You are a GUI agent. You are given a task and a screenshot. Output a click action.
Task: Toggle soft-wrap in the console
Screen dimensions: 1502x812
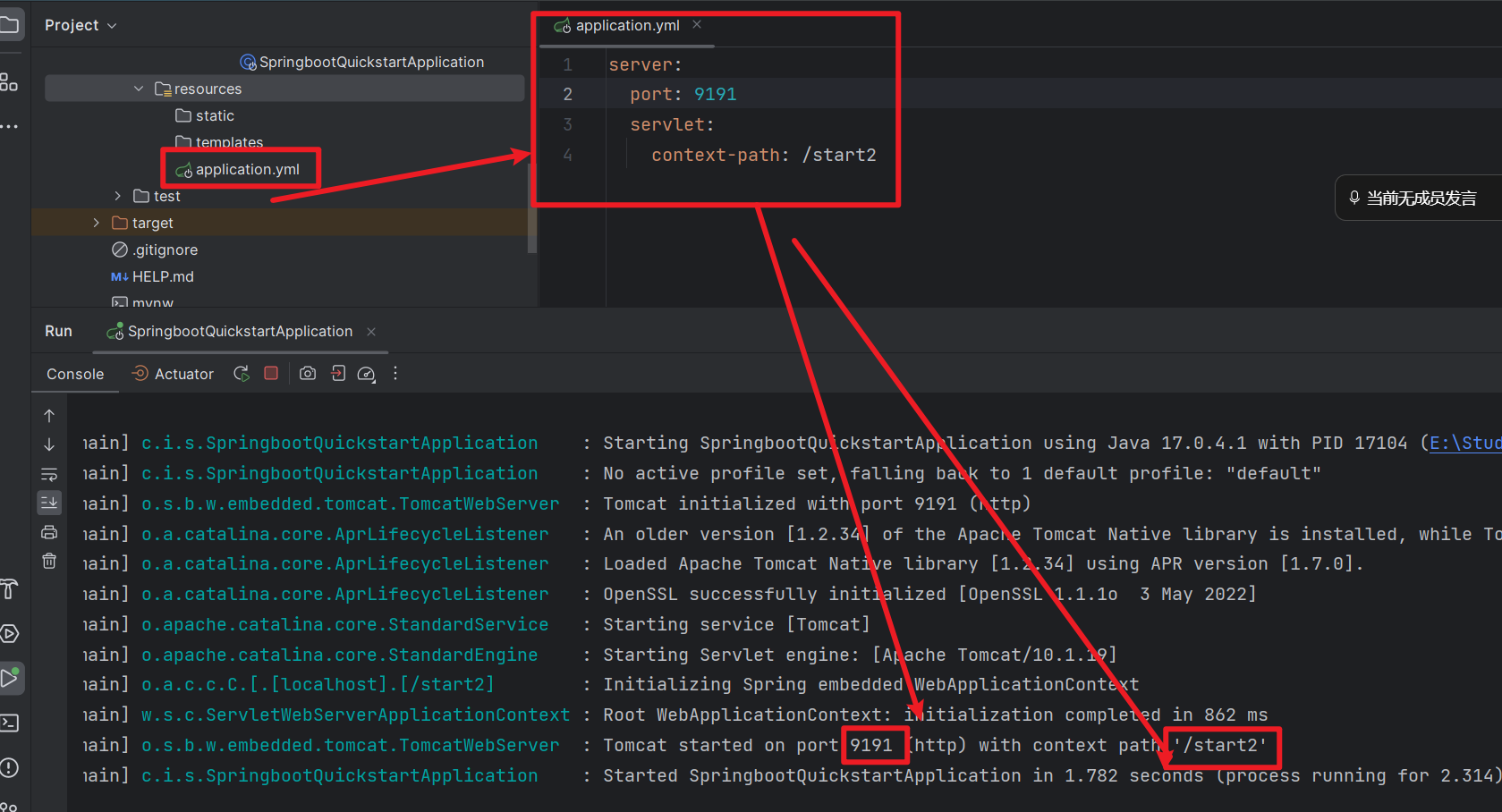click(49, 474)
